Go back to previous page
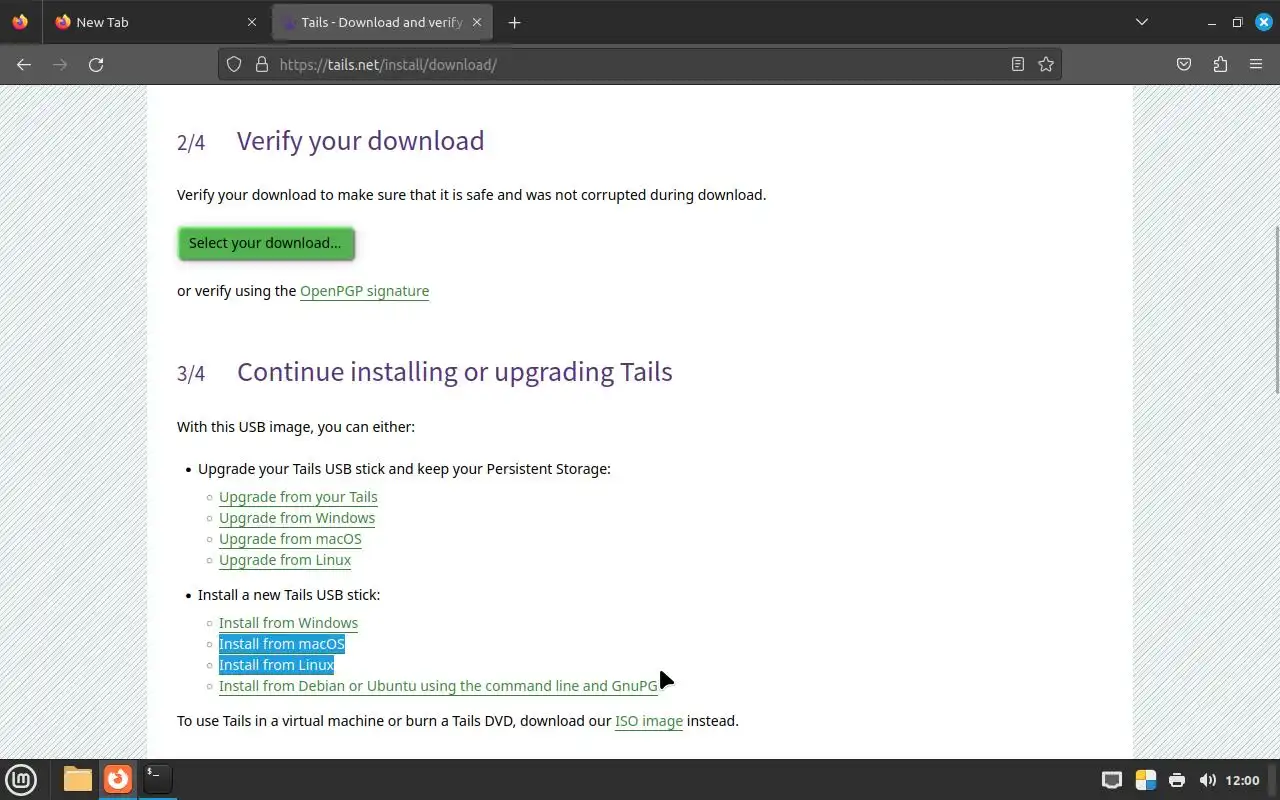Image resolution: width=1280 pixels, height=800 pixels. click(x=24, y=64)
